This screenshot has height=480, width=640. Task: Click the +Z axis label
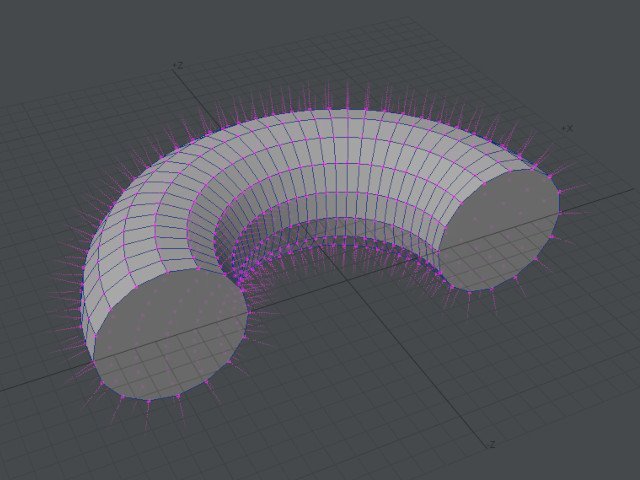[178, 65]
